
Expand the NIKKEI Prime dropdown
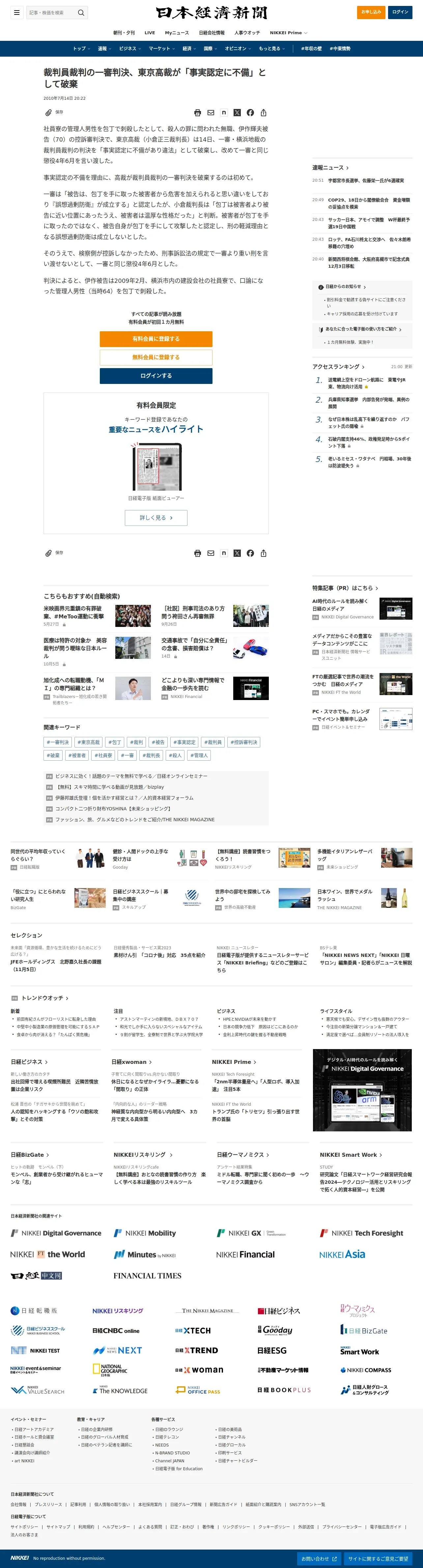click(289, 33)
